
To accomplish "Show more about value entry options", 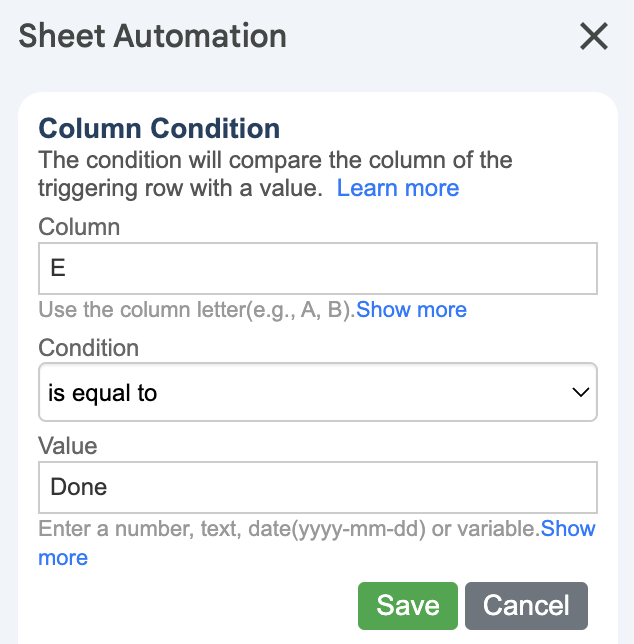I will coord(567,528).
